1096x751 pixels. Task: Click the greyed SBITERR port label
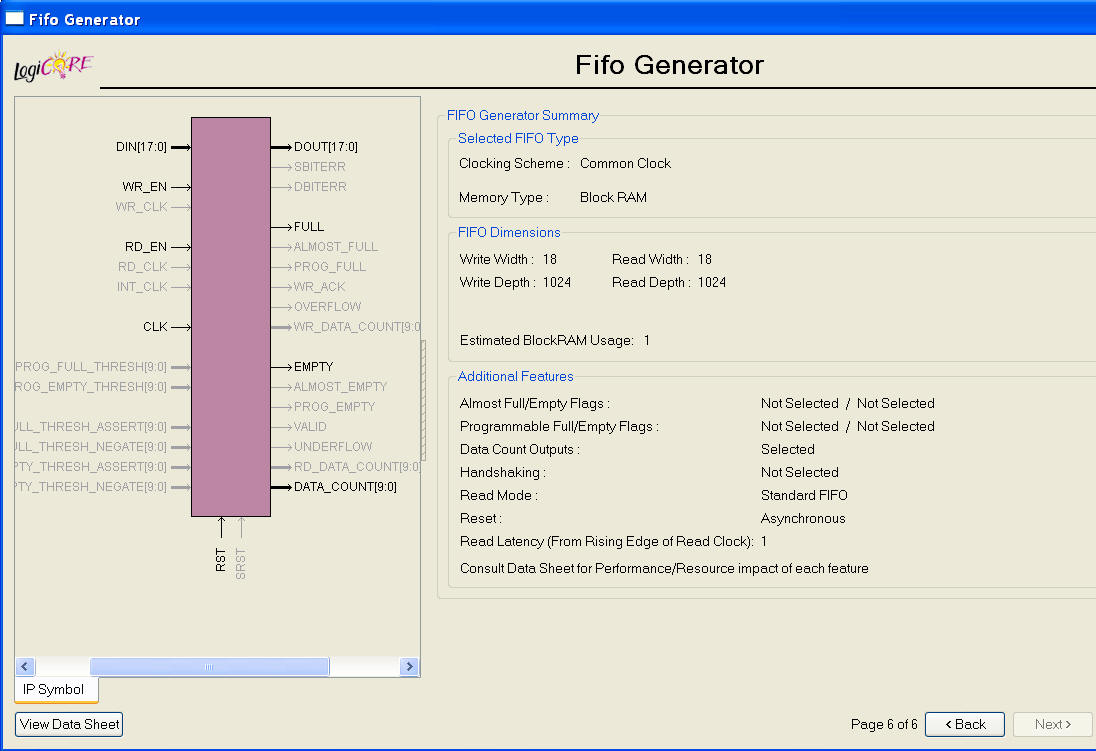(320, 166)
